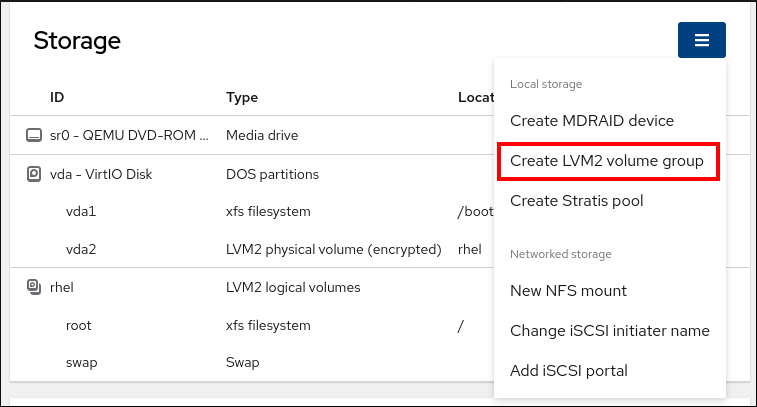Click the sr0 media drive icon
Screen dimensions: 757x407
(33, 135)
